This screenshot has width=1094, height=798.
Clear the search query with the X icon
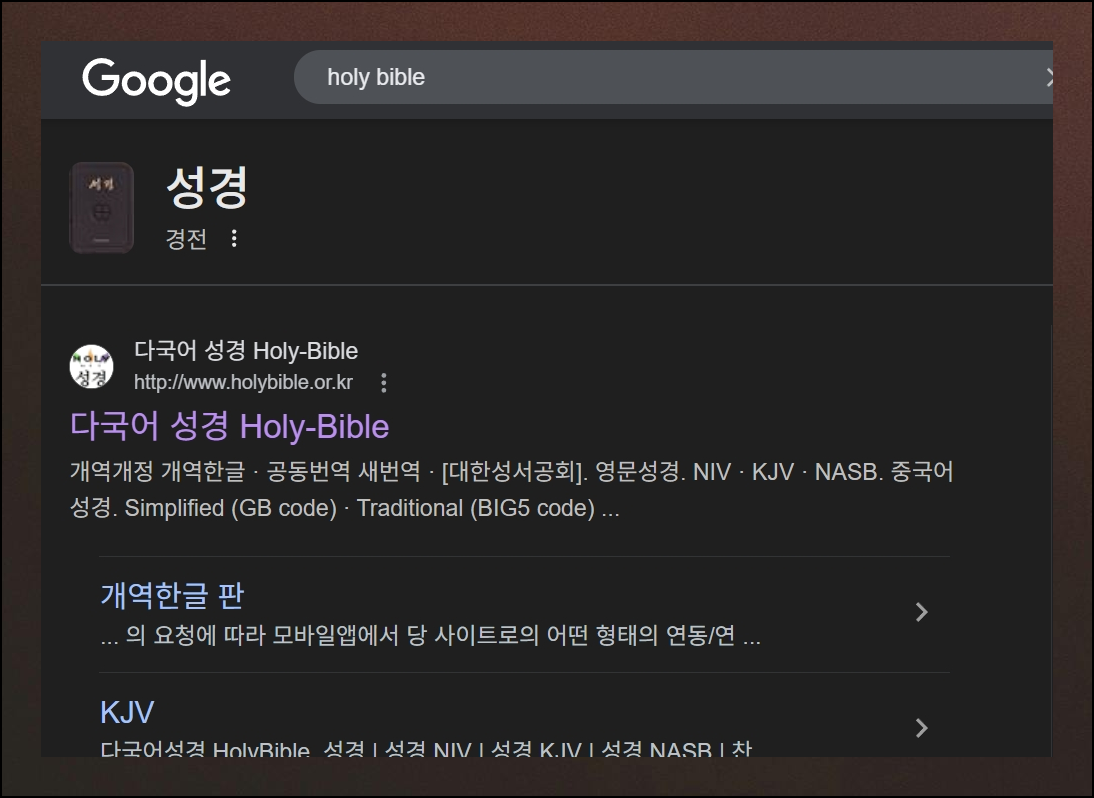click(x=1048, y=77)
